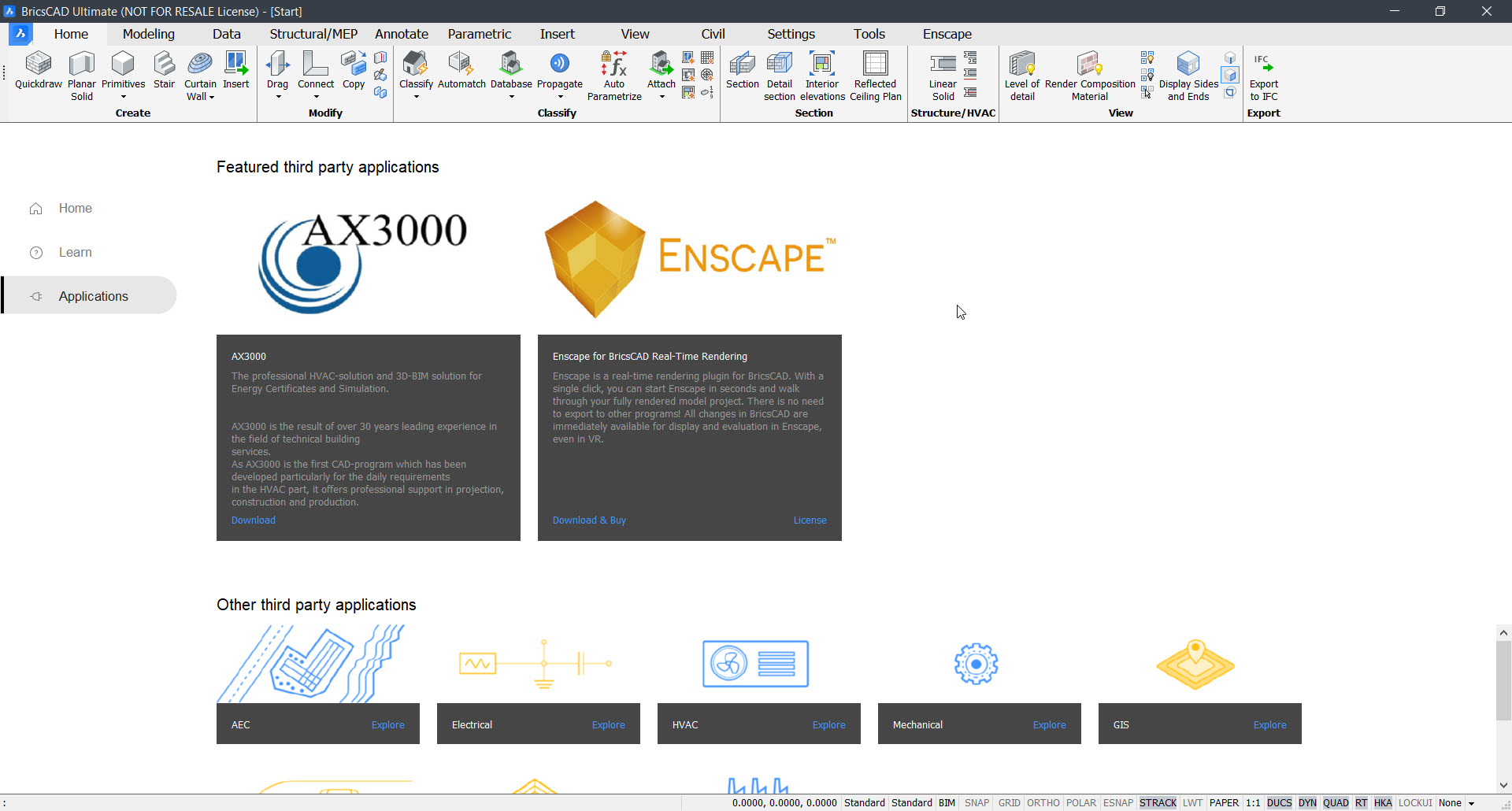The width and height of the screenshot is (1512, 811).
Task: Toggle Render Composition Material
Action: [x=1090, y=76]
